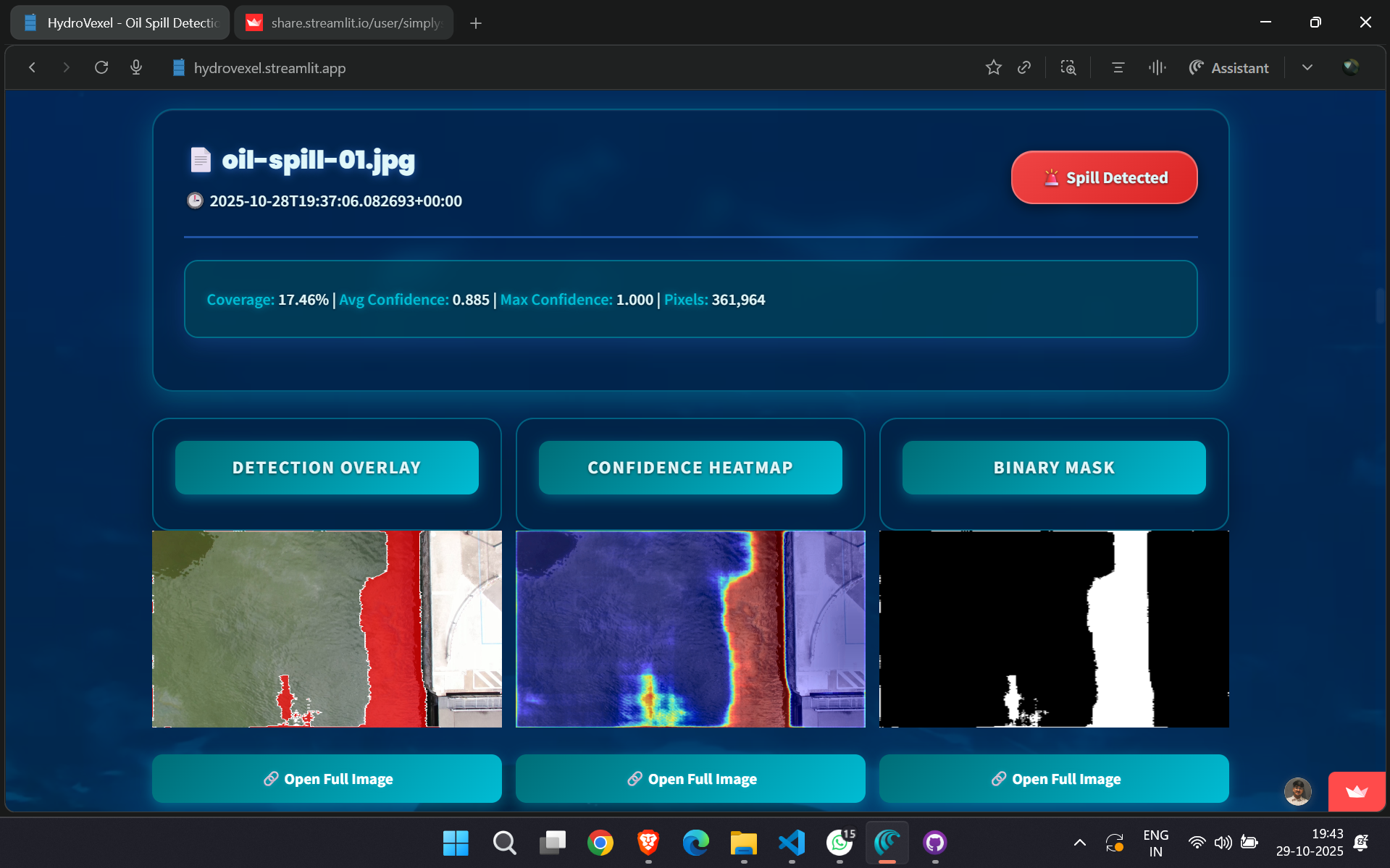
Task: Activate reader mode icon in toolbar
Action: click(1117, 67)
